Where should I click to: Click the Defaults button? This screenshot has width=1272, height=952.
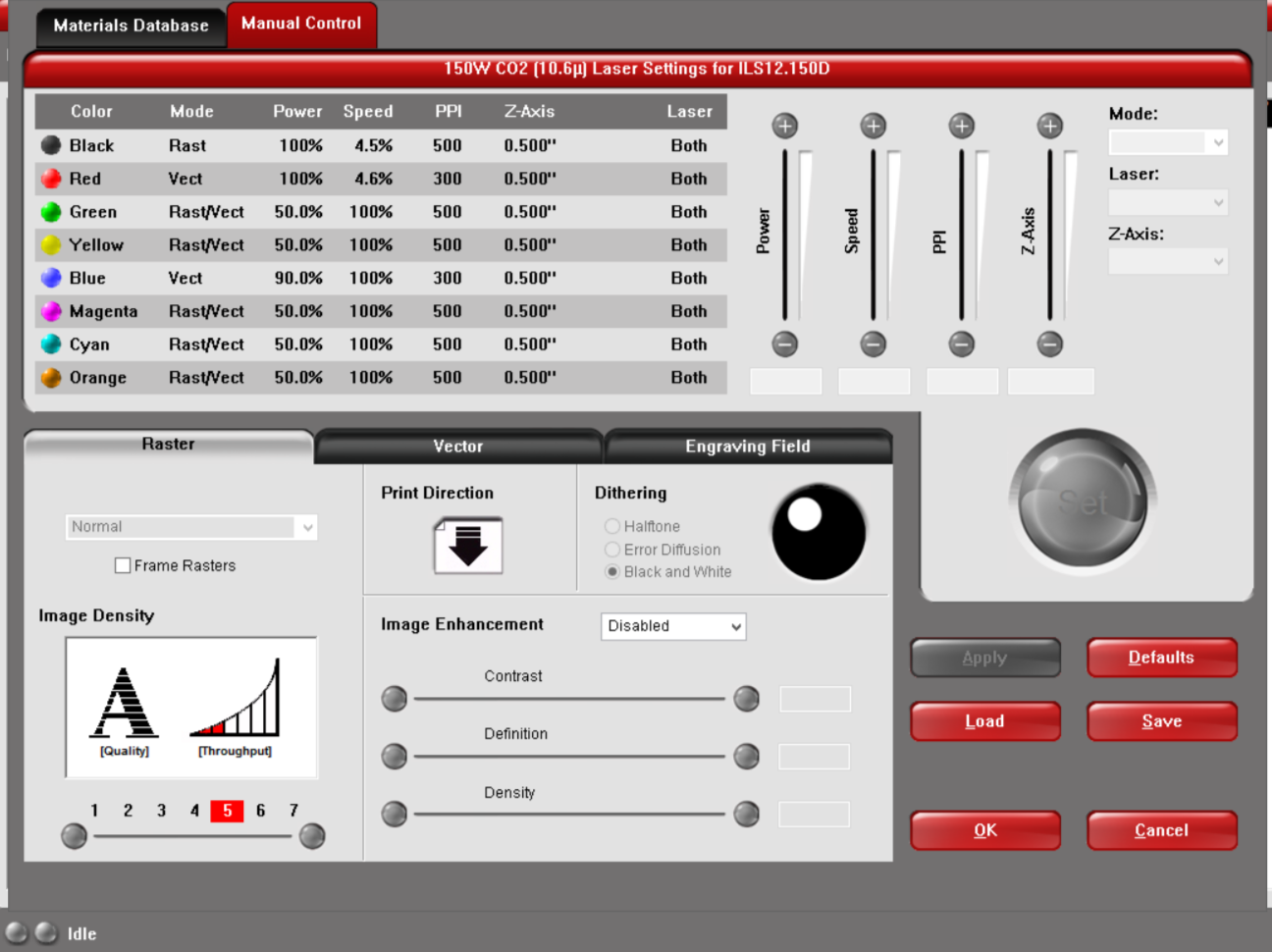1162,658
